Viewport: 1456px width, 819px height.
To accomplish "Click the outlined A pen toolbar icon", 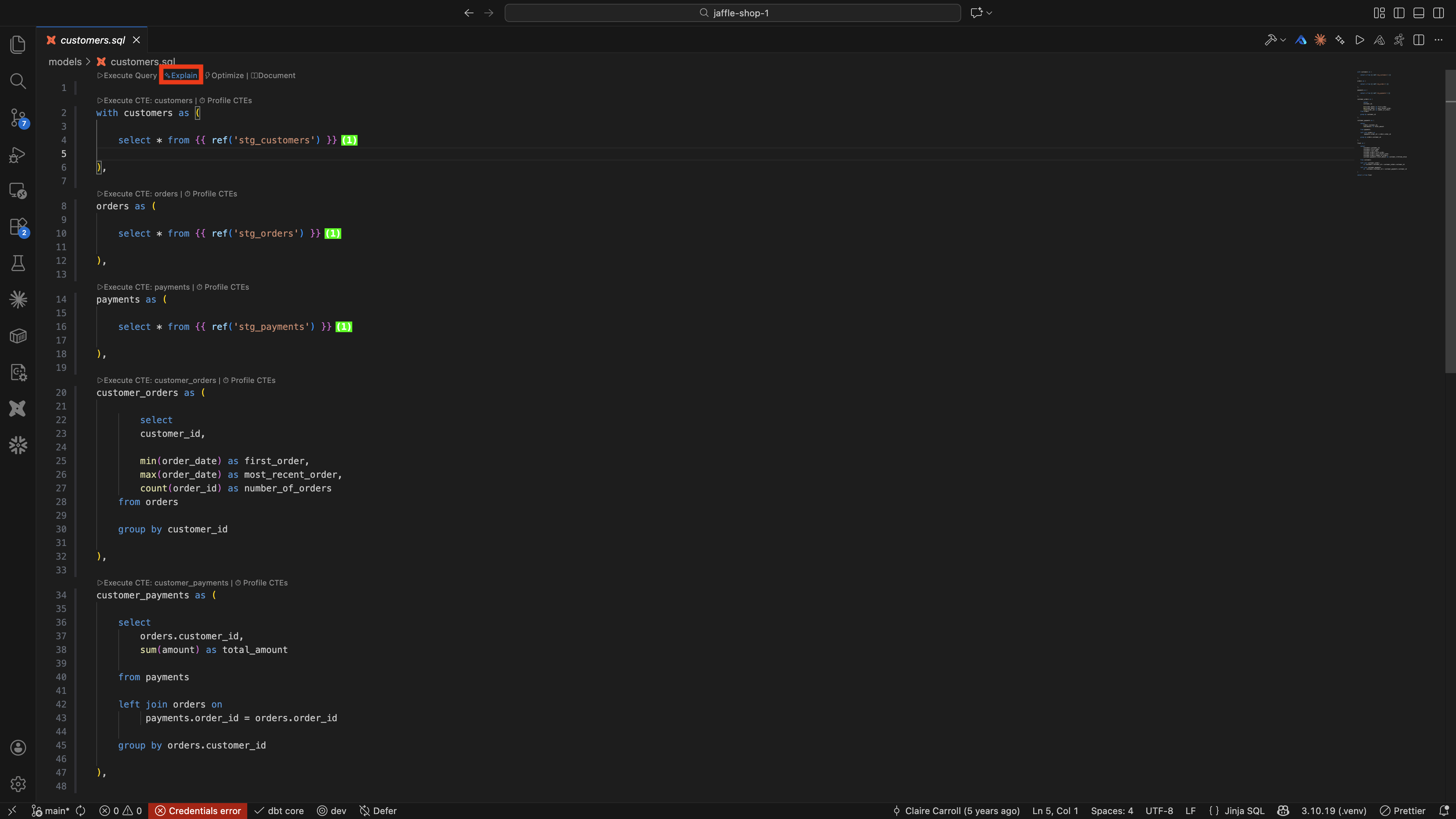I will (1379, 40).
